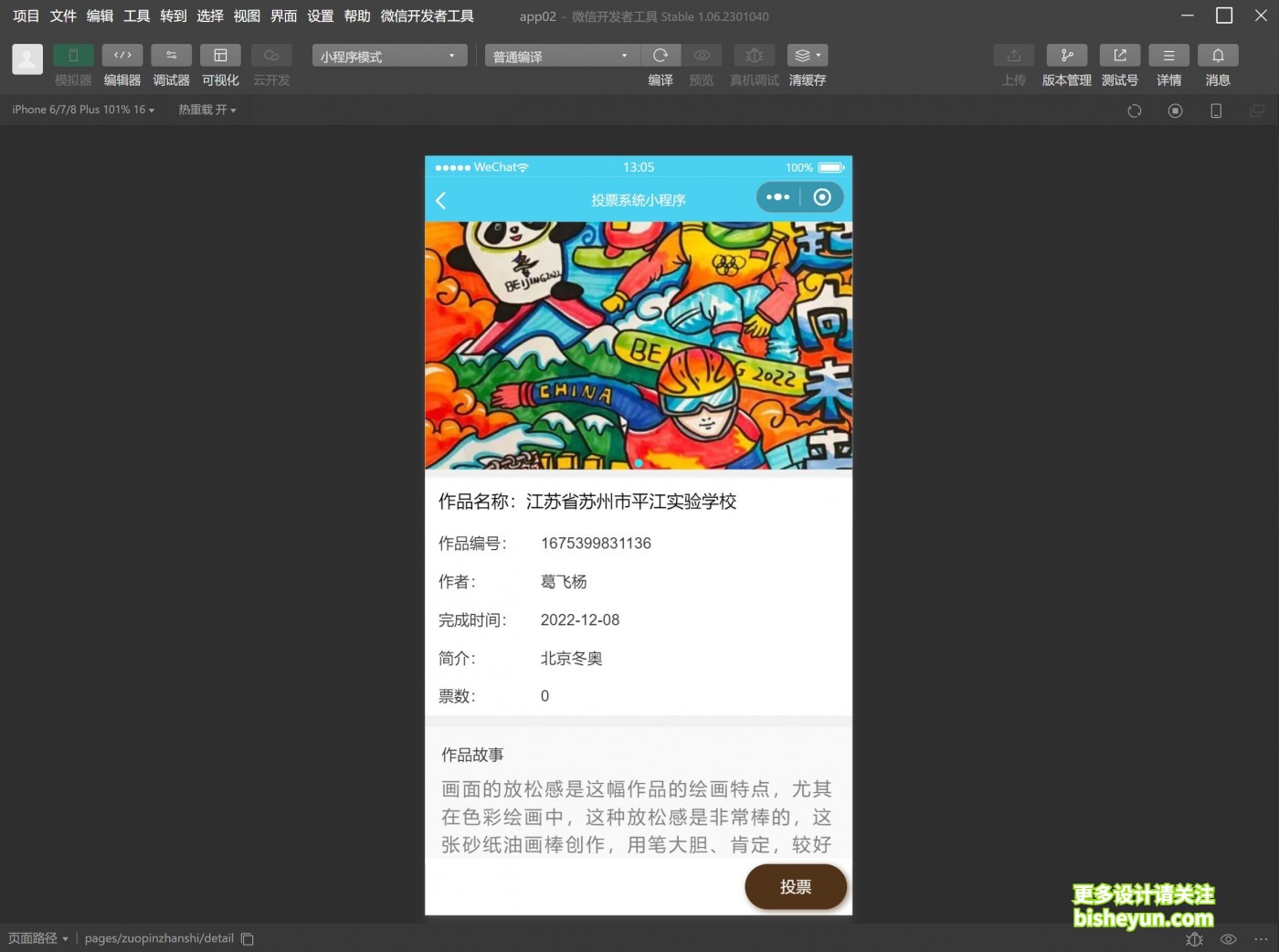Toggle the simulator panel button
Viewport: 1279px width, 952px height.
tap(73, 56)
